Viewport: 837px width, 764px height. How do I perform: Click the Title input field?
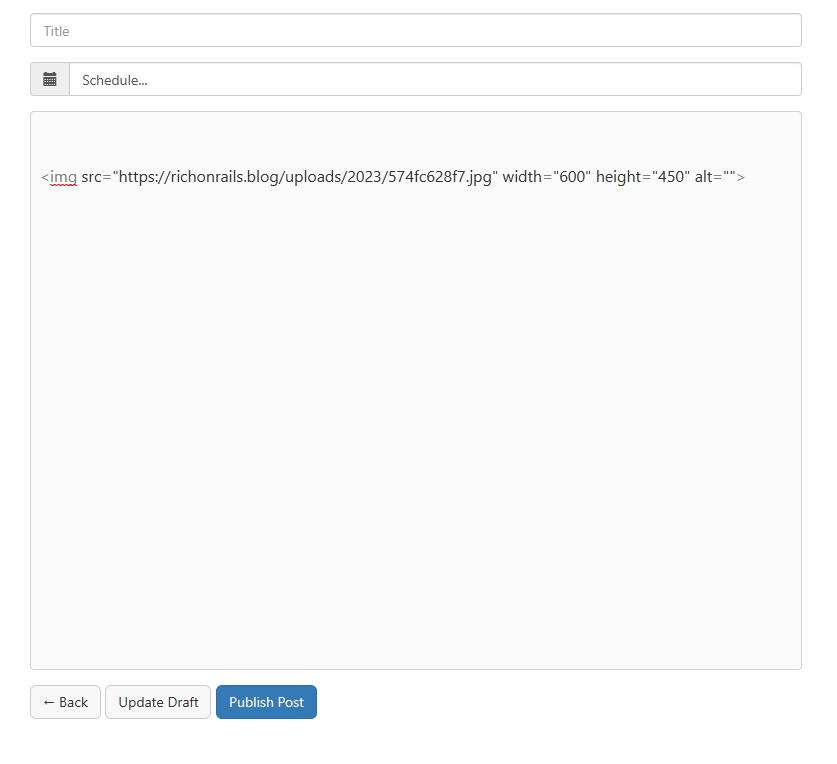(416, 30)
